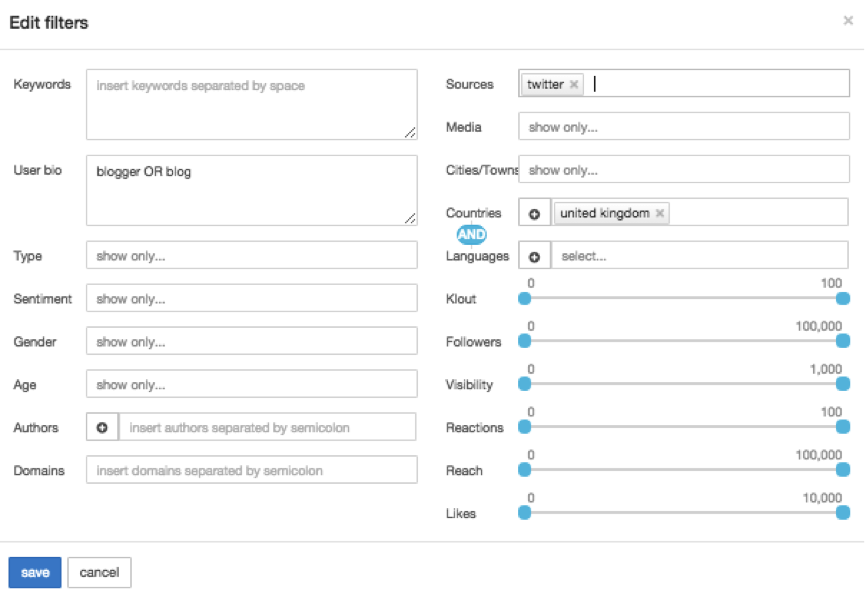The image size is (865, 600).
Task: Open the Media show only dropdown
Action: [683, 128]
